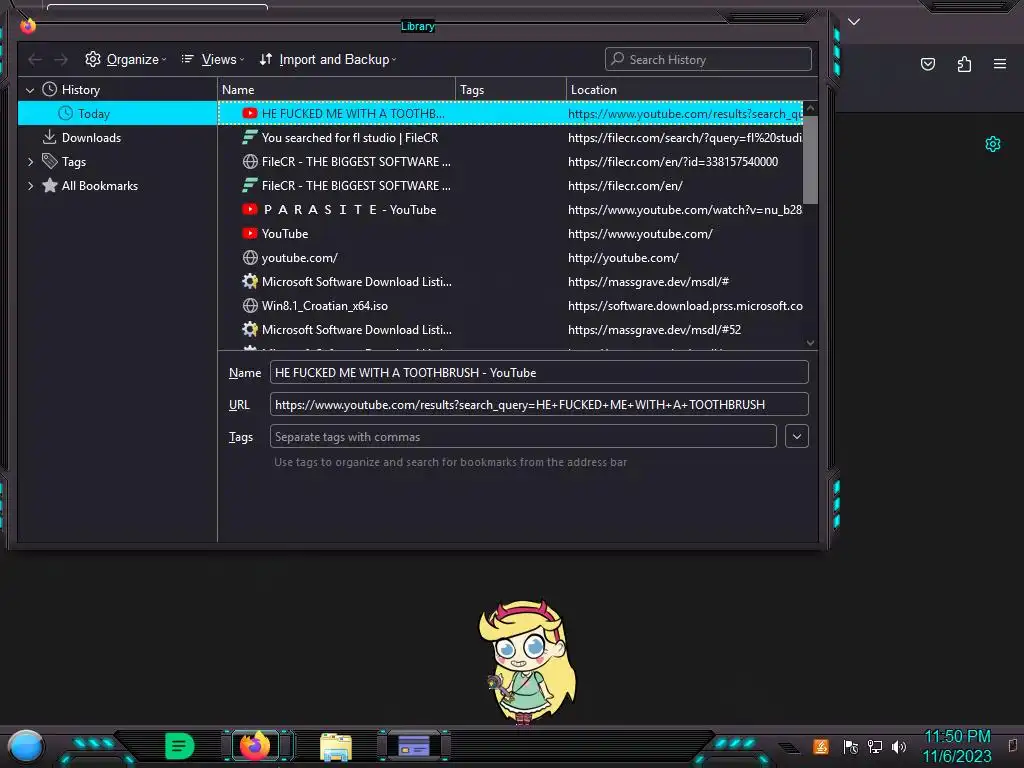Open the Views menu
This screenshot has width=1024, height=768.
point(213,59)
